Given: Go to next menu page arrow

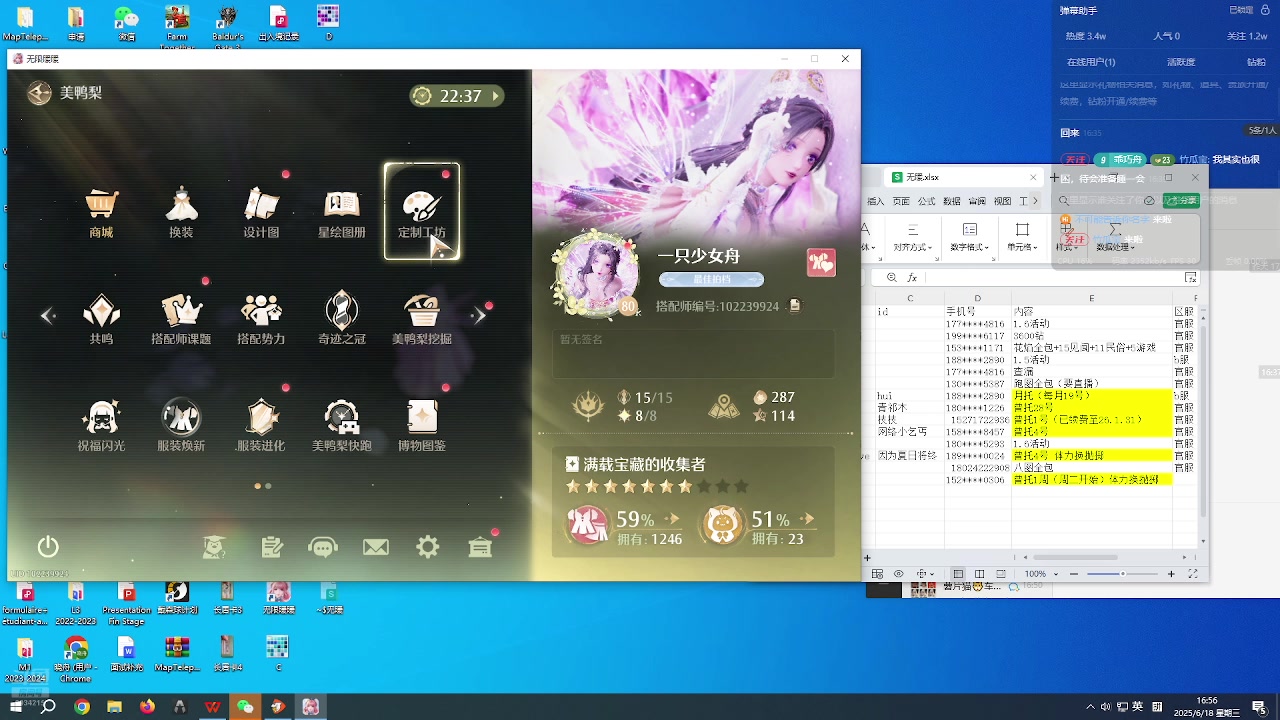Looking at the screenshot, I should click(479, 316).
